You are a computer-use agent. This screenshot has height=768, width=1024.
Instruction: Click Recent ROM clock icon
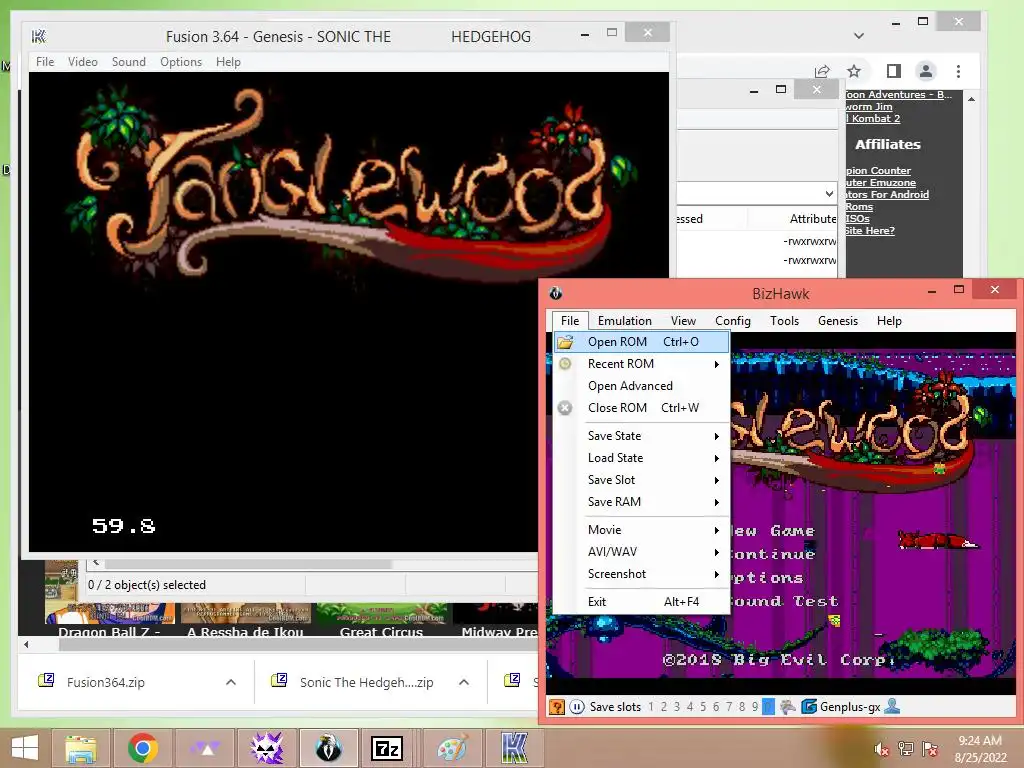coord(565,364)
